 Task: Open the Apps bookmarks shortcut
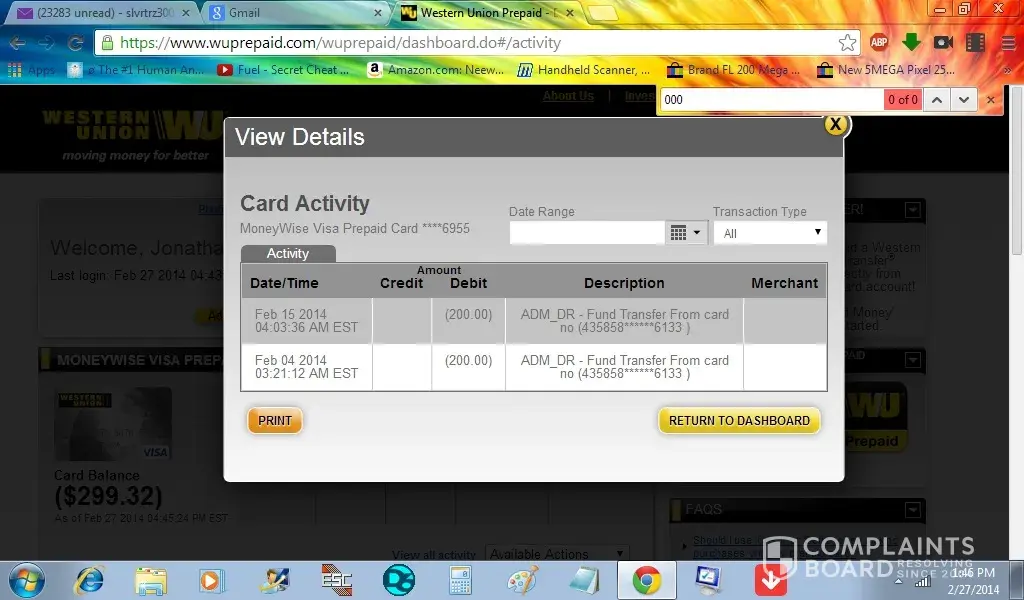31,70
